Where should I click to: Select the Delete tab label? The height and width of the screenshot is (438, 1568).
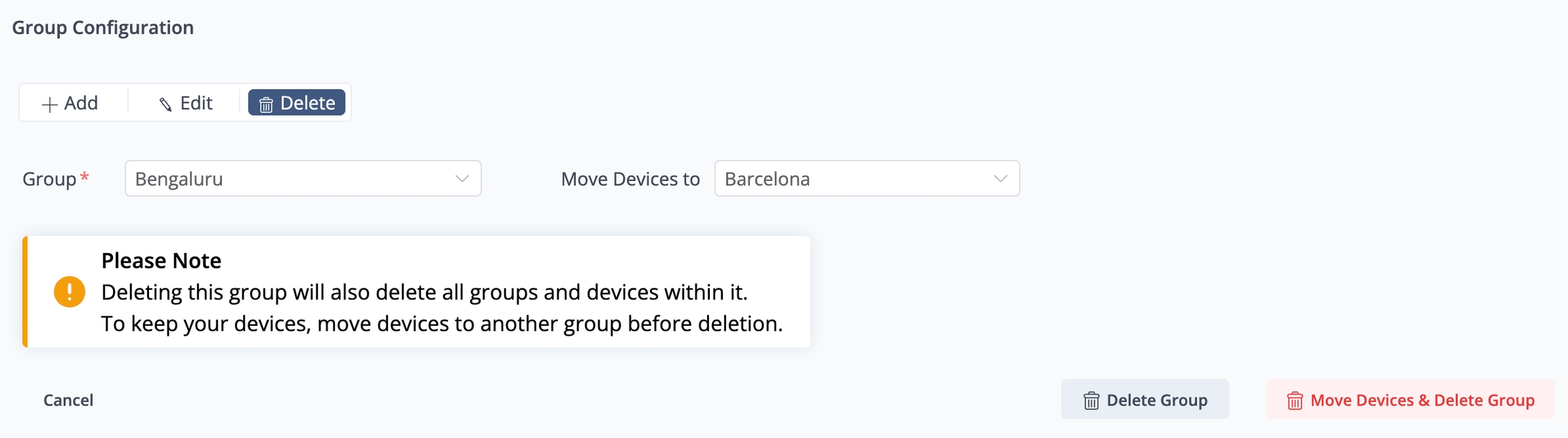click(308, 103)
